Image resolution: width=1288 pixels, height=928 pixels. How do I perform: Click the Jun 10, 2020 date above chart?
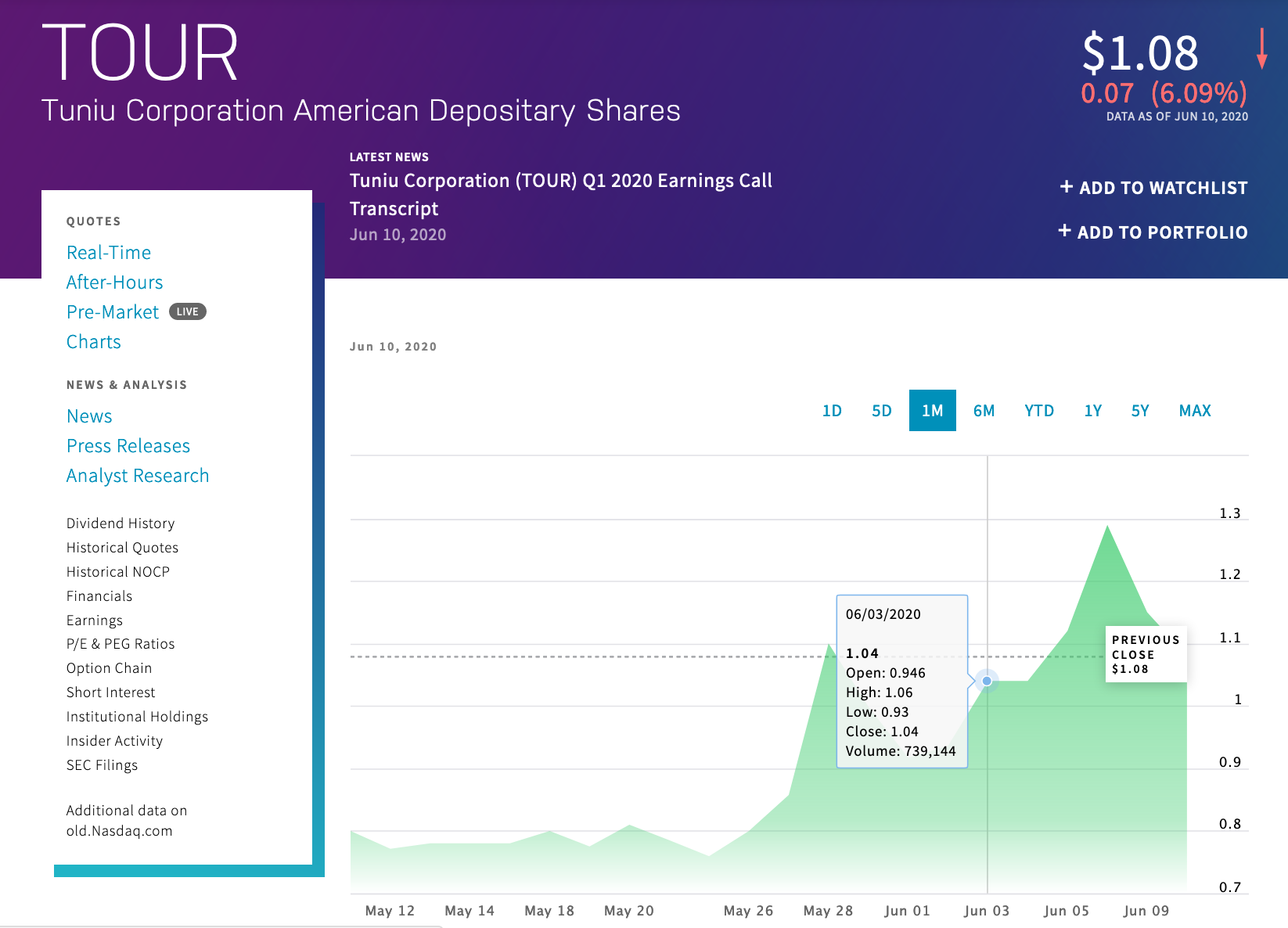393,347
